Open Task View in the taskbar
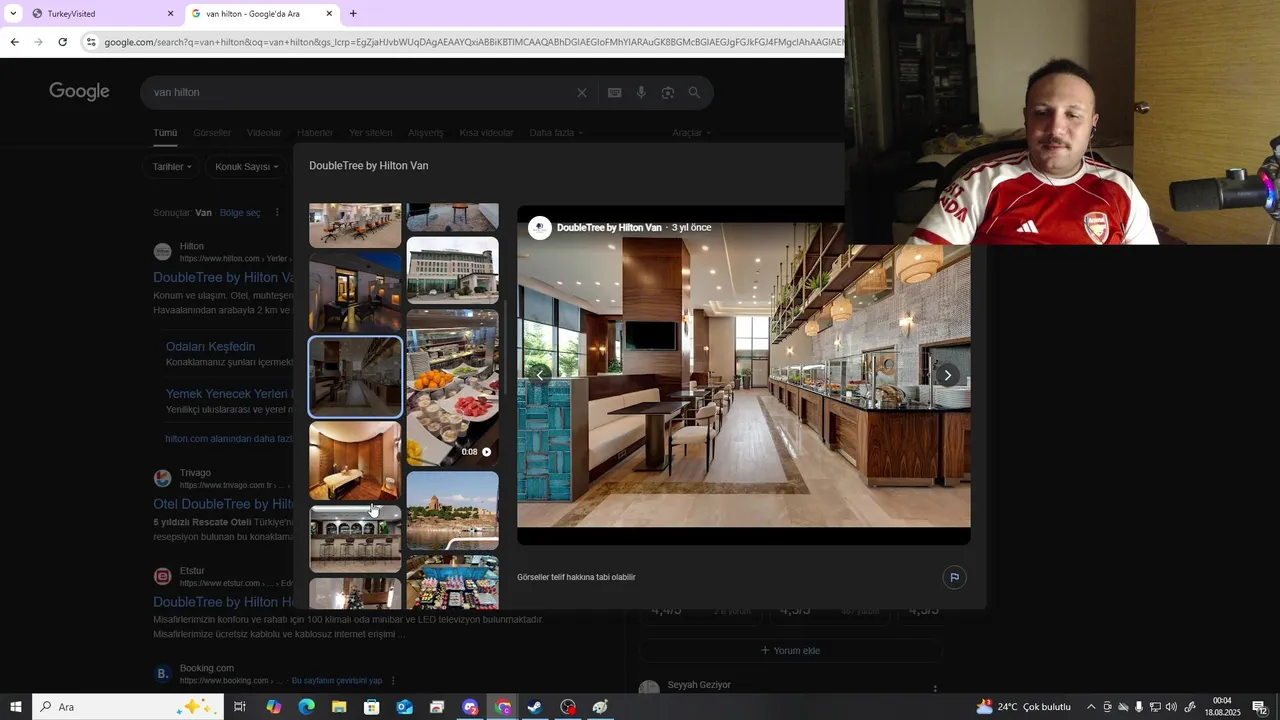The image size is (1280, 720). pos(240,707)
